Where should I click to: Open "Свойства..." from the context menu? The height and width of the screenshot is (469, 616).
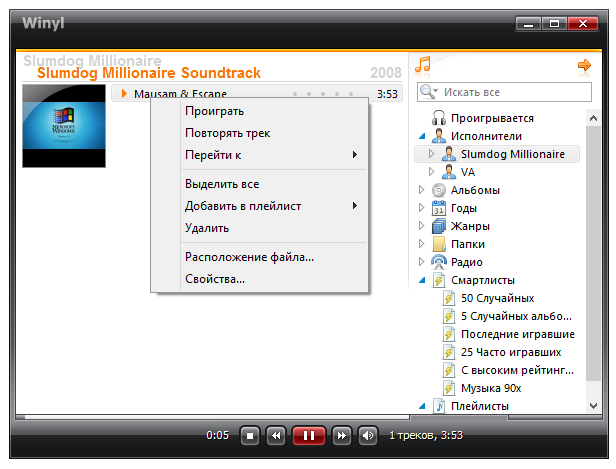259,279
